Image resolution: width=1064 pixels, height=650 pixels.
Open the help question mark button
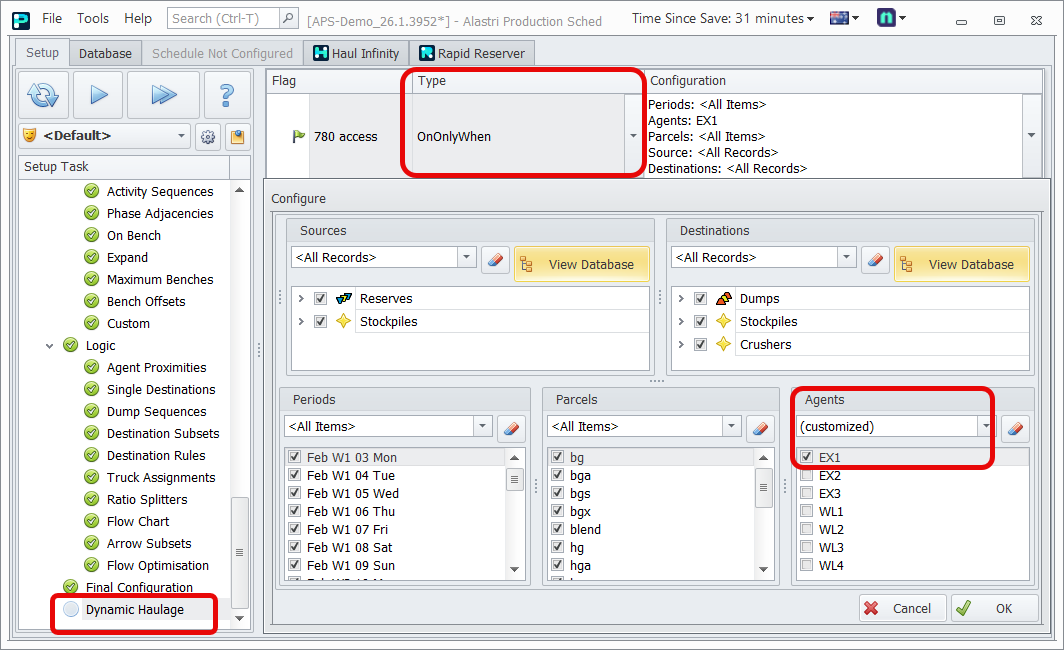227,96
